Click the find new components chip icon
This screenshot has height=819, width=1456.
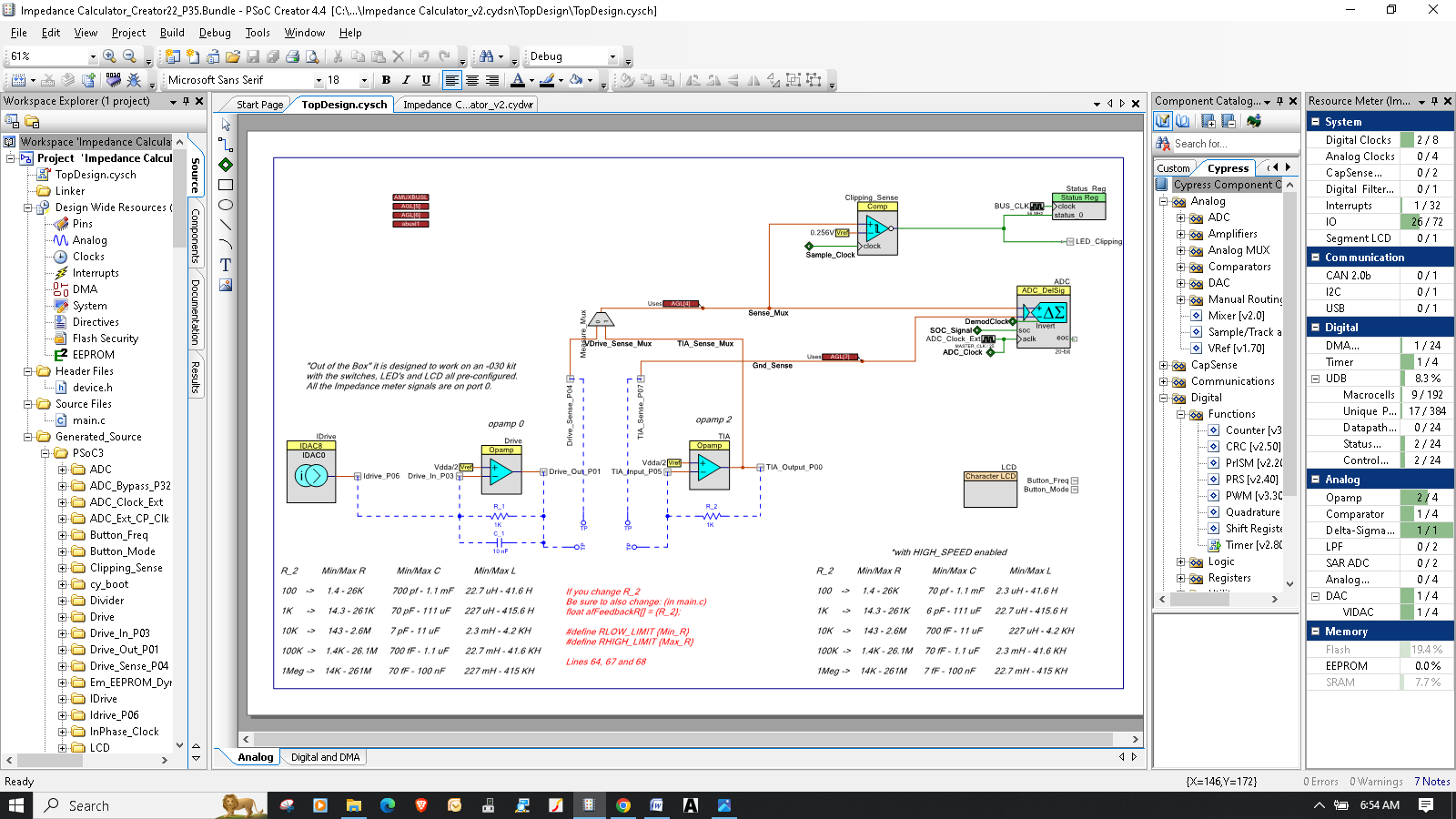tap(1254, 120)
